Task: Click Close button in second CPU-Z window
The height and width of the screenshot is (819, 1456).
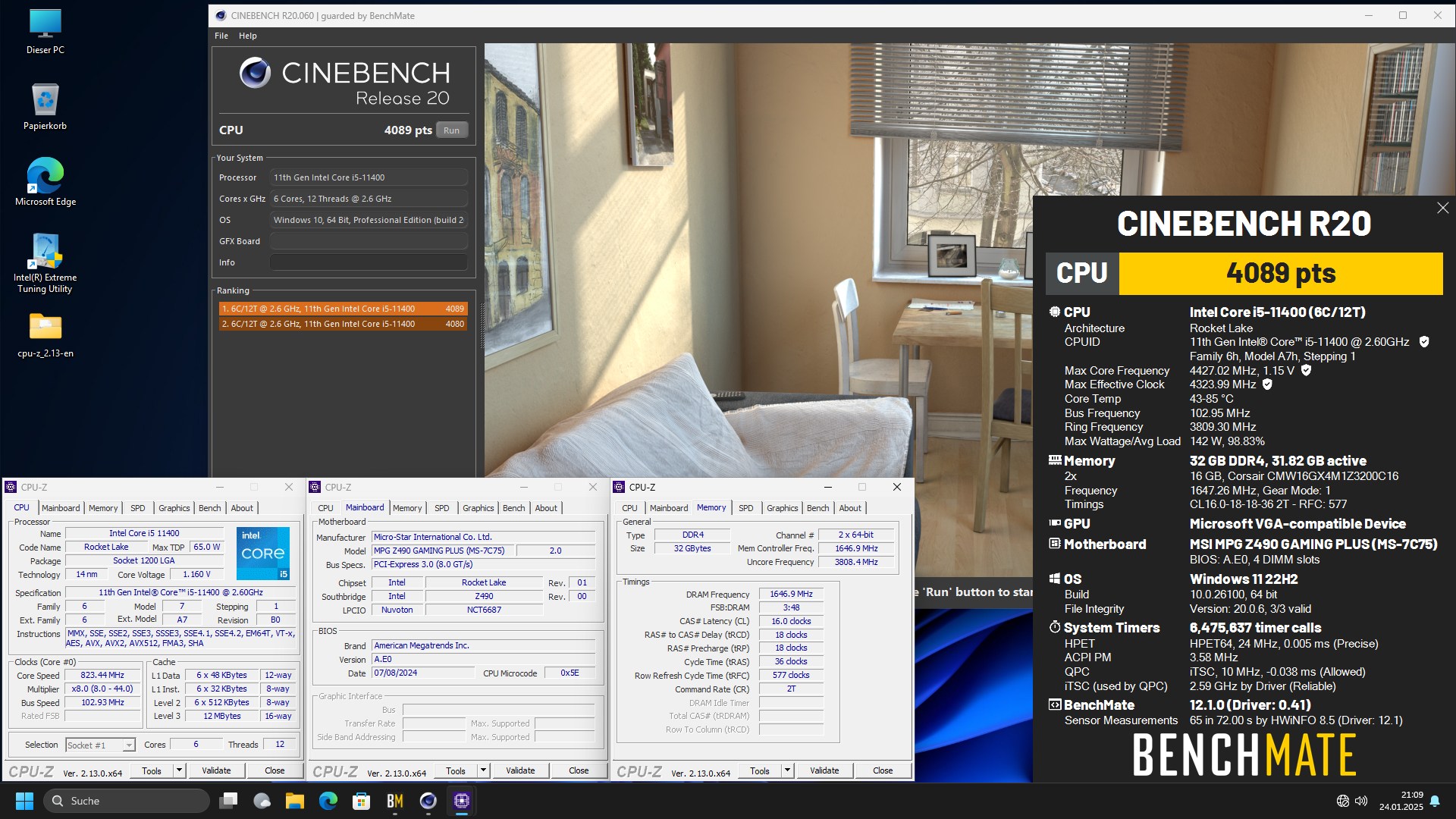Action: (579, 770)
